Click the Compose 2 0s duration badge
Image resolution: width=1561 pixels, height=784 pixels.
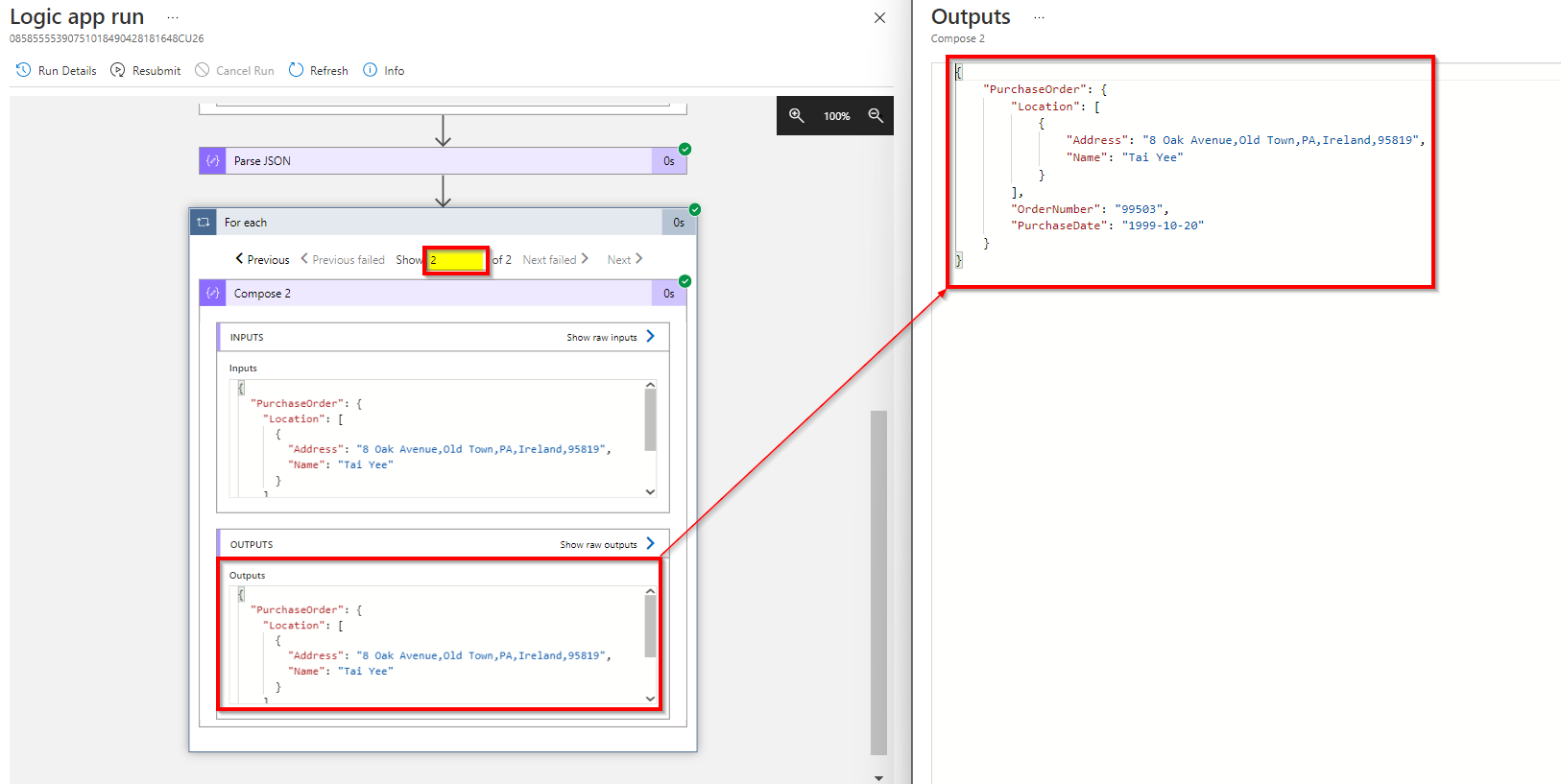pyautogui.click(x=669, y=294)
